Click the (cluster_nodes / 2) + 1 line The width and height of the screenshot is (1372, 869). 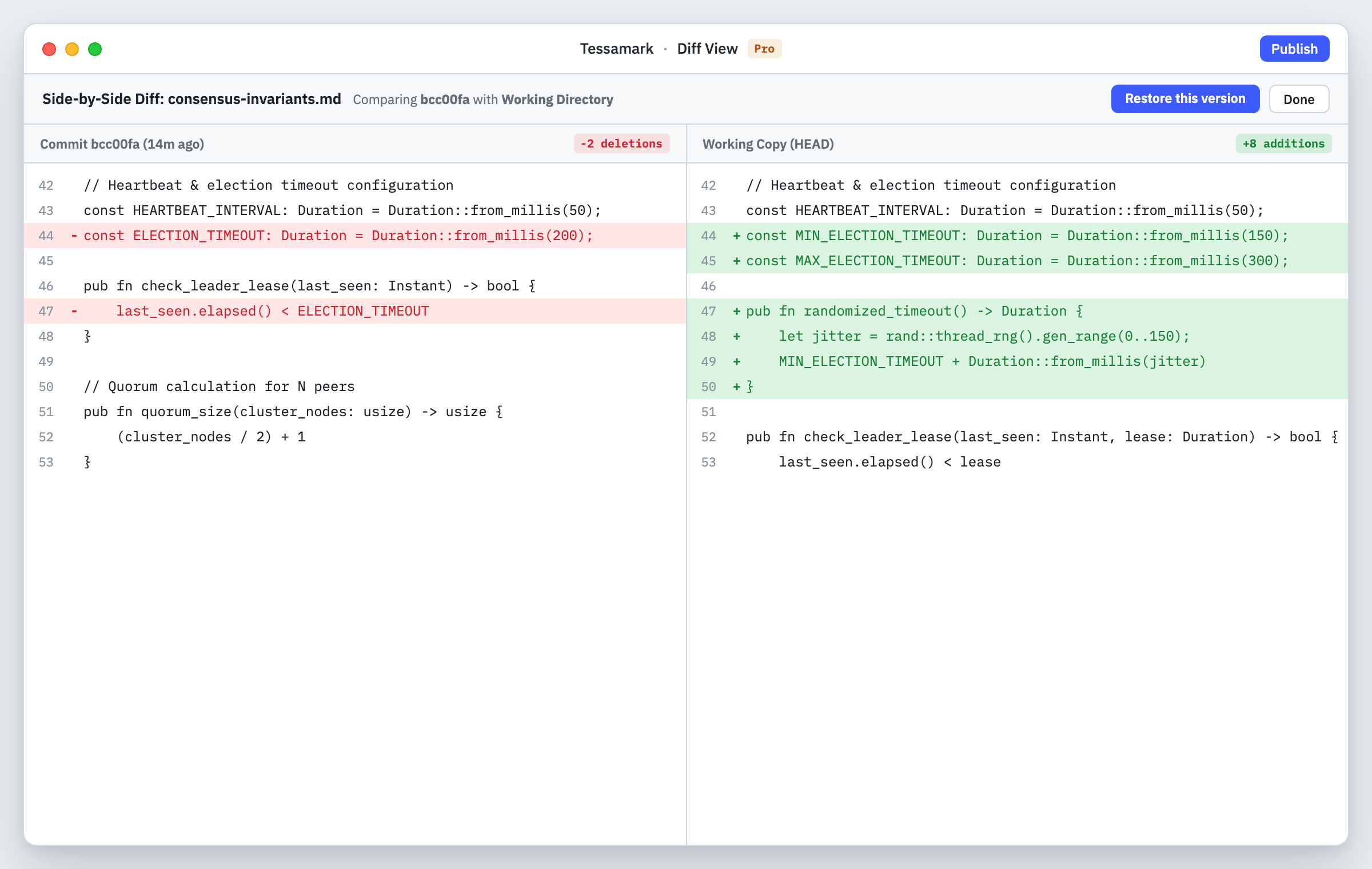pos(355,437)
